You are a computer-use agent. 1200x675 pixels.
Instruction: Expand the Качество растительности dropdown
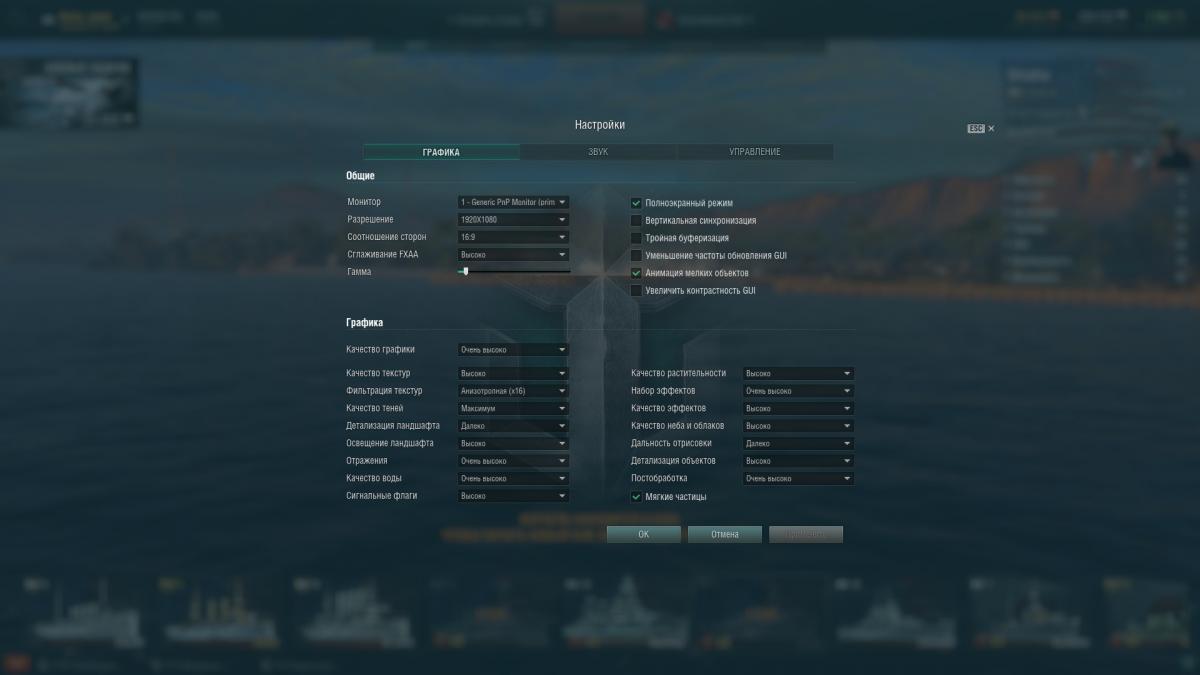click(x=798, y=373)
